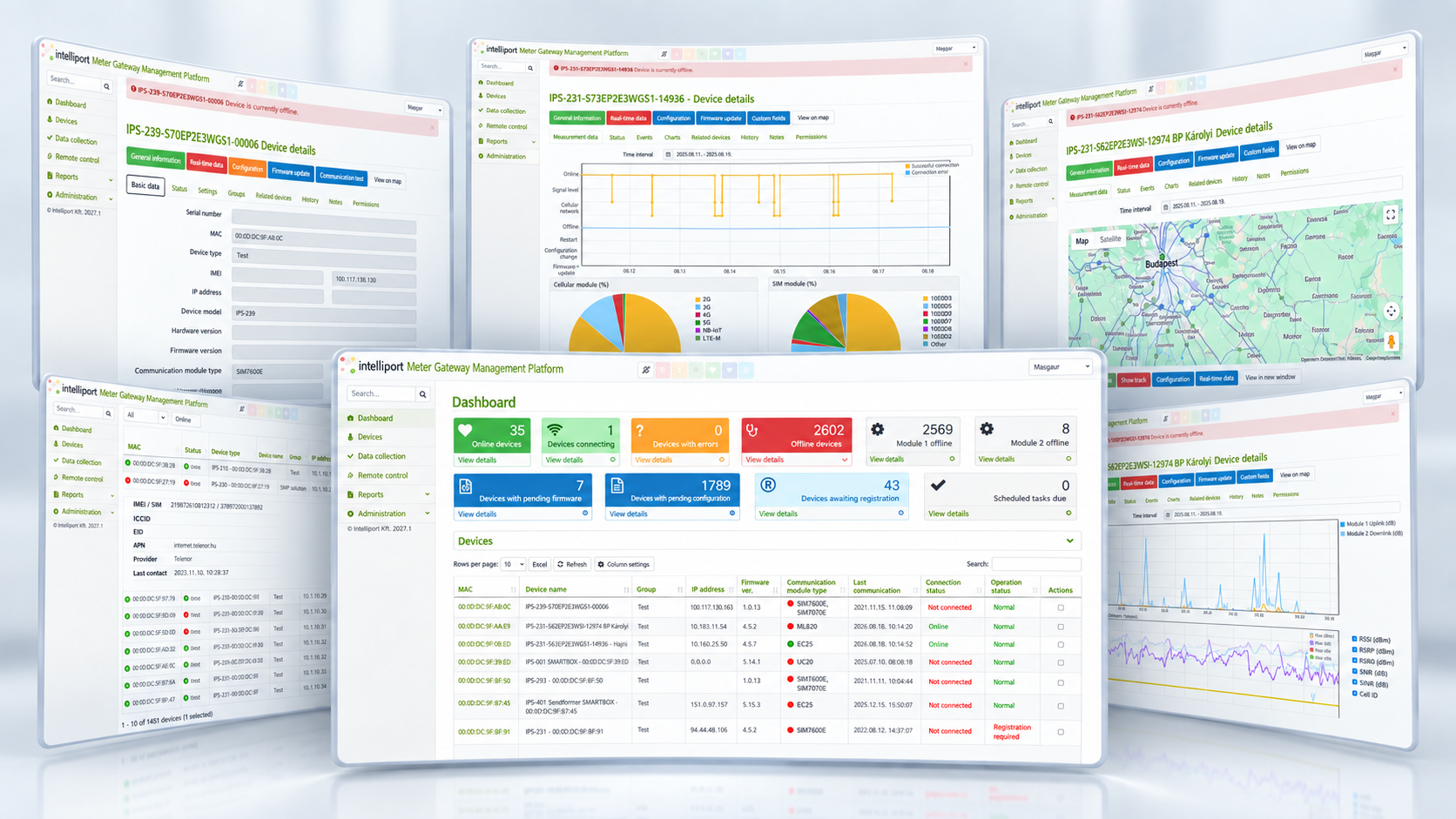Click the gear icon on Module 2 offline card

click(x=987, y=429)
